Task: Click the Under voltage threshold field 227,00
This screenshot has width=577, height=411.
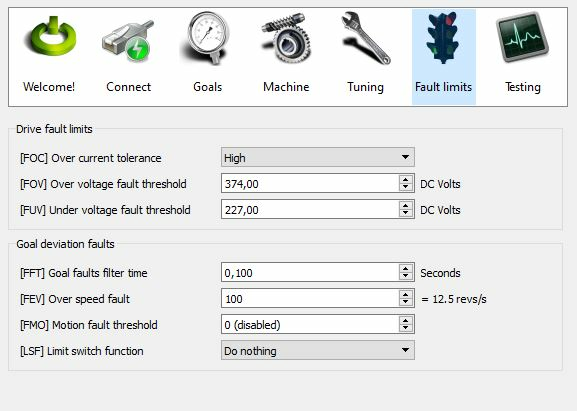Action: point(310,209)
